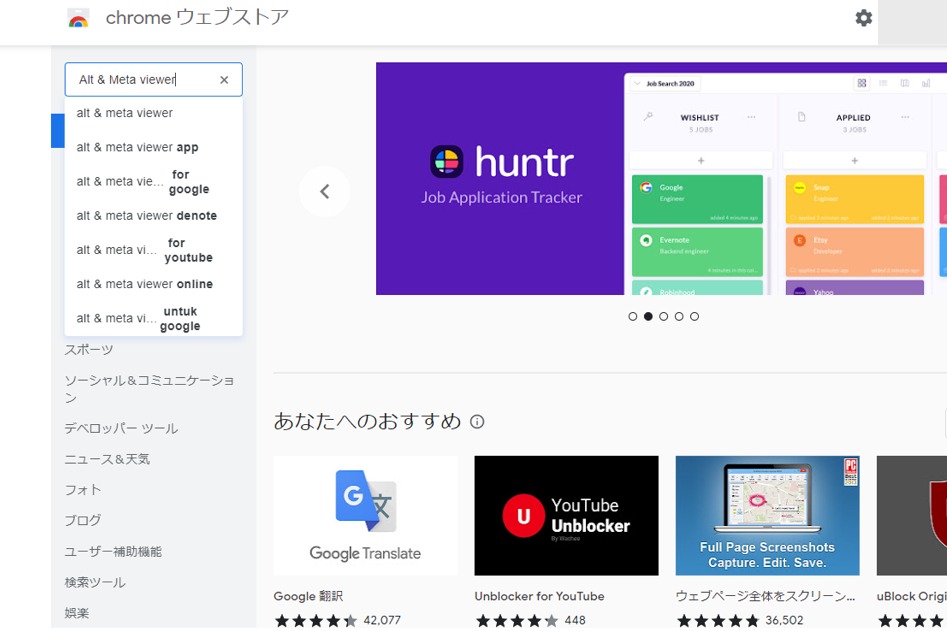Select the fourth carousel dot
Image resolution: width=947 pixels, height=631 pixels.
click(679, 316)
